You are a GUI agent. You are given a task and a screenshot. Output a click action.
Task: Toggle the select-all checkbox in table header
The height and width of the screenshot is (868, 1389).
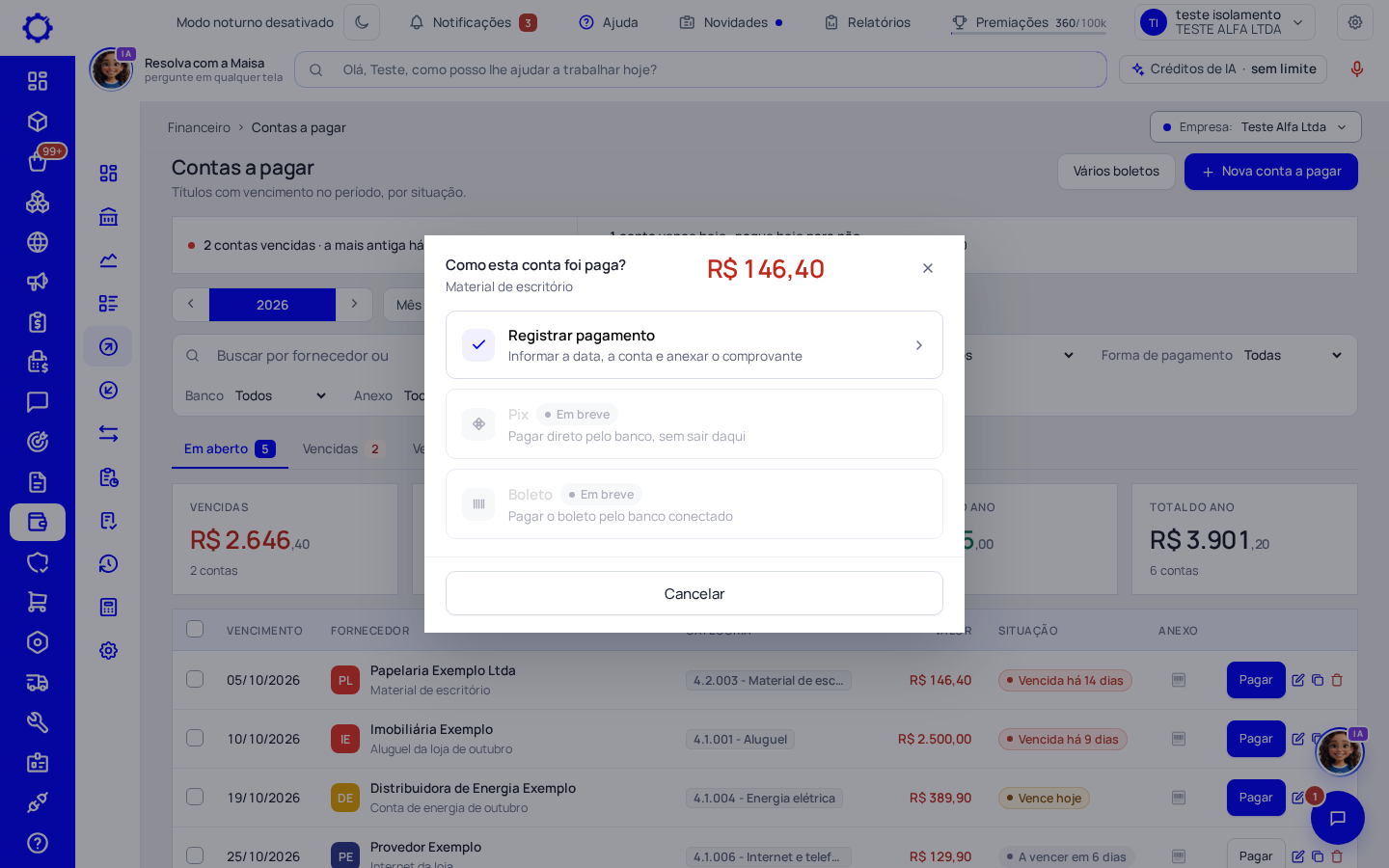point(195,629)
